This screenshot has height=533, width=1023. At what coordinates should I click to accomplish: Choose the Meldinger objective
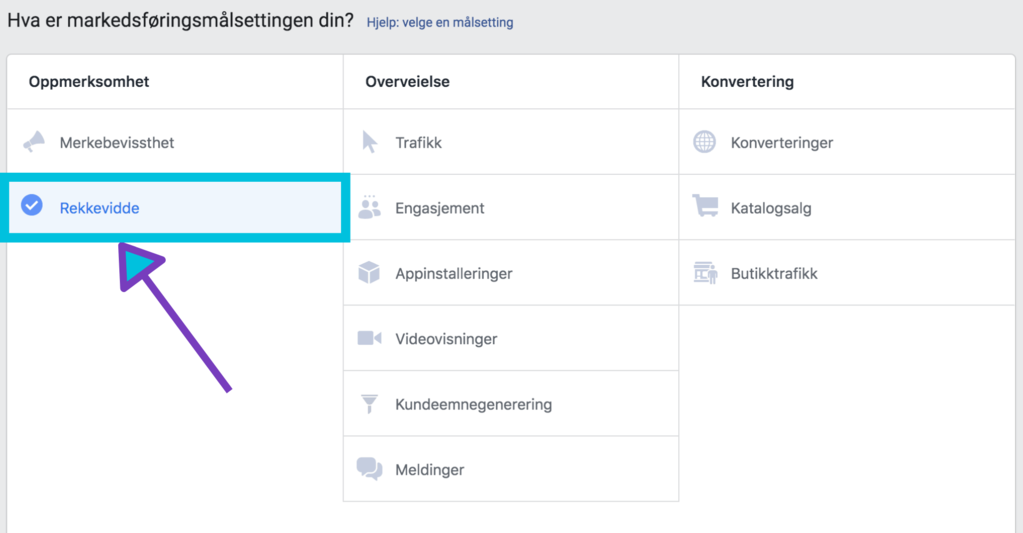pos(429,470)
